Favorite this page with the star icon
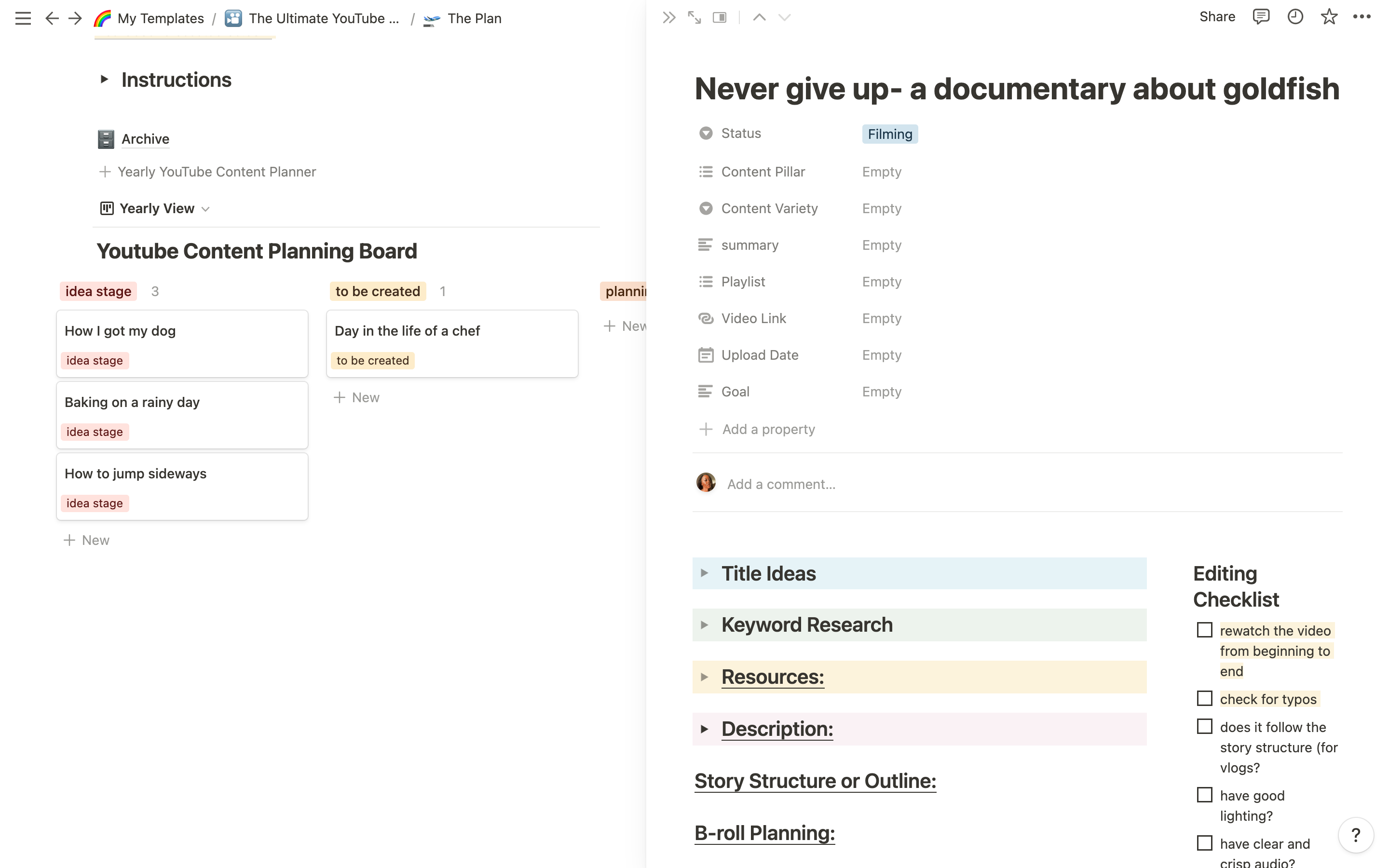The width and height of the screenshot is (1389, 868). 1329,17
